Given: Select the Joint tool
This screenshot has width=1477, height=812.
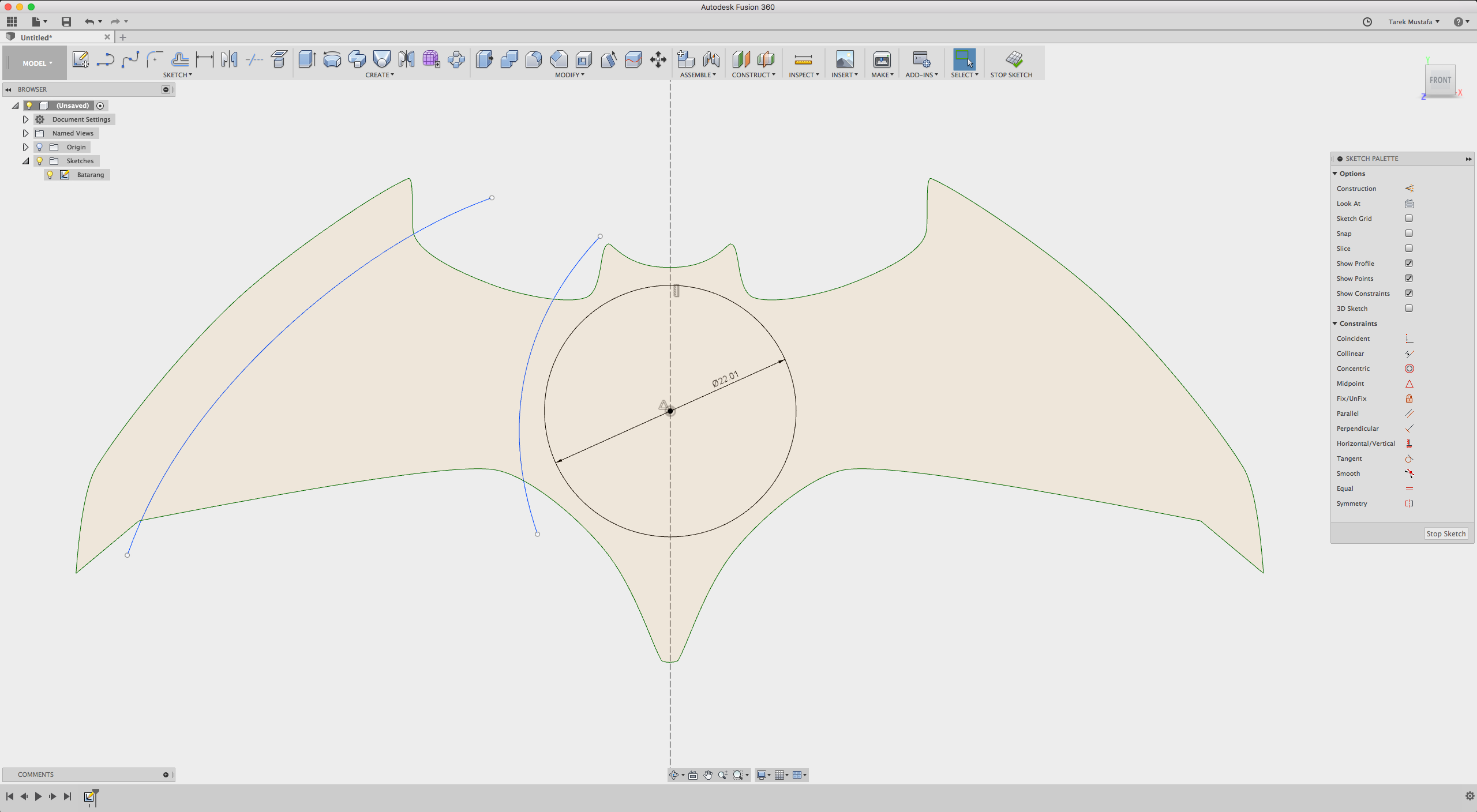Looking at the screenshot, I should [711, 59].
